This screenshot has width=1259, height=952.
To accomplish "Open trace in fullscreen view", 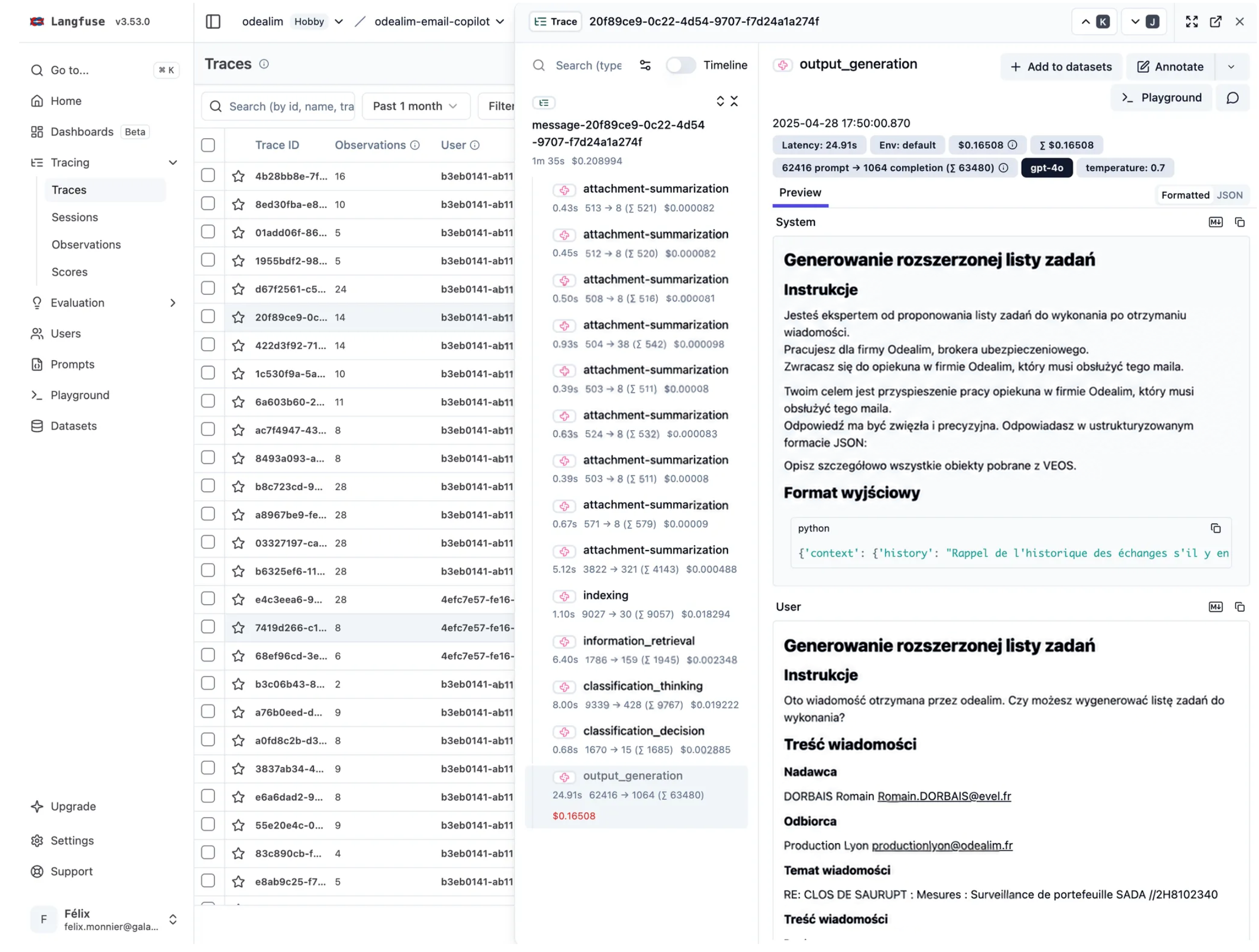I will click(1192, 22).
